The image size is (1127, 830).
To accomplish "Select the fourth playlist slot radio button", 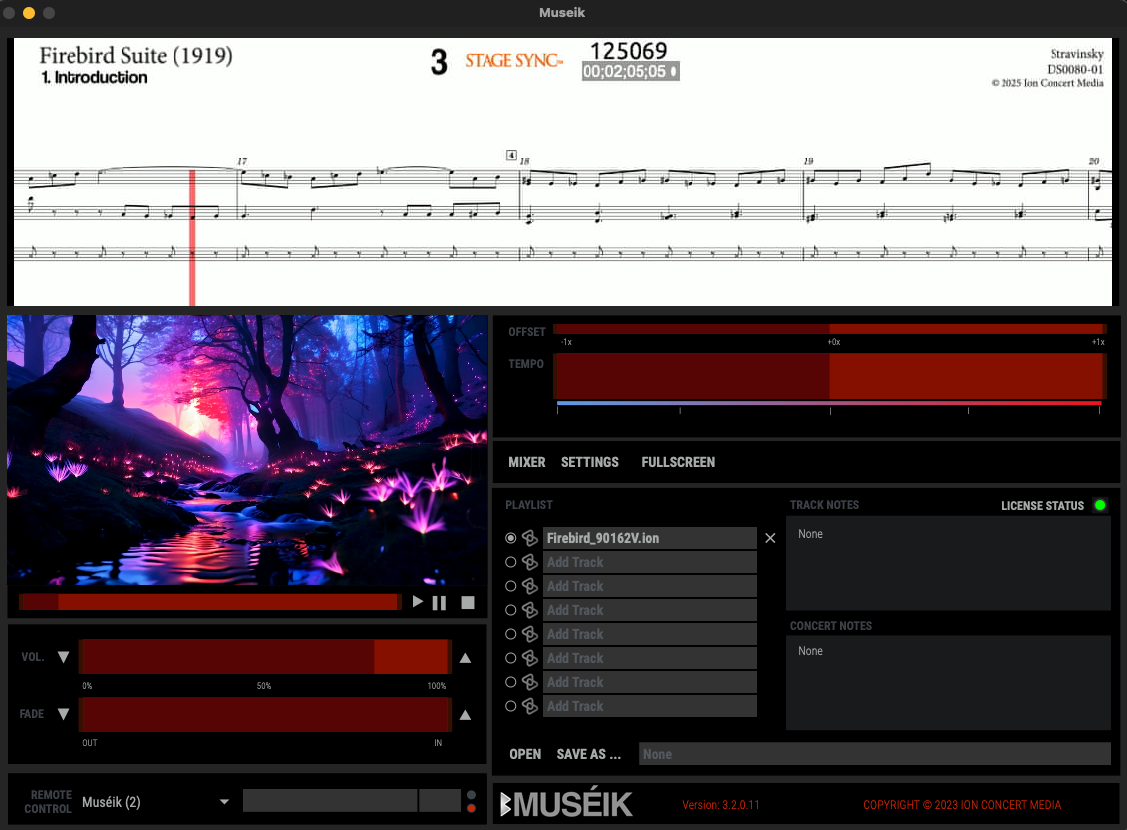I will click(x=510, y=610).
